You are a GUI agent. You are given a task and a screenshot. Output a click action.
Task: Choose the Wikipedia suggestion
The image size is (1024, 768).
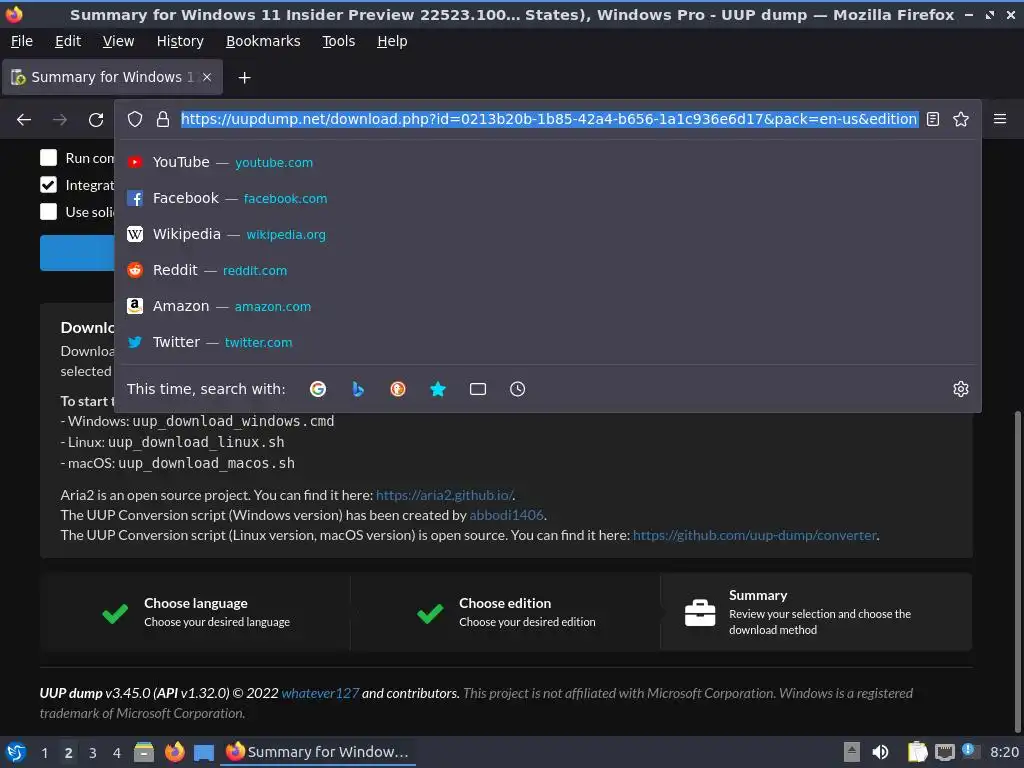click(547, 234)
